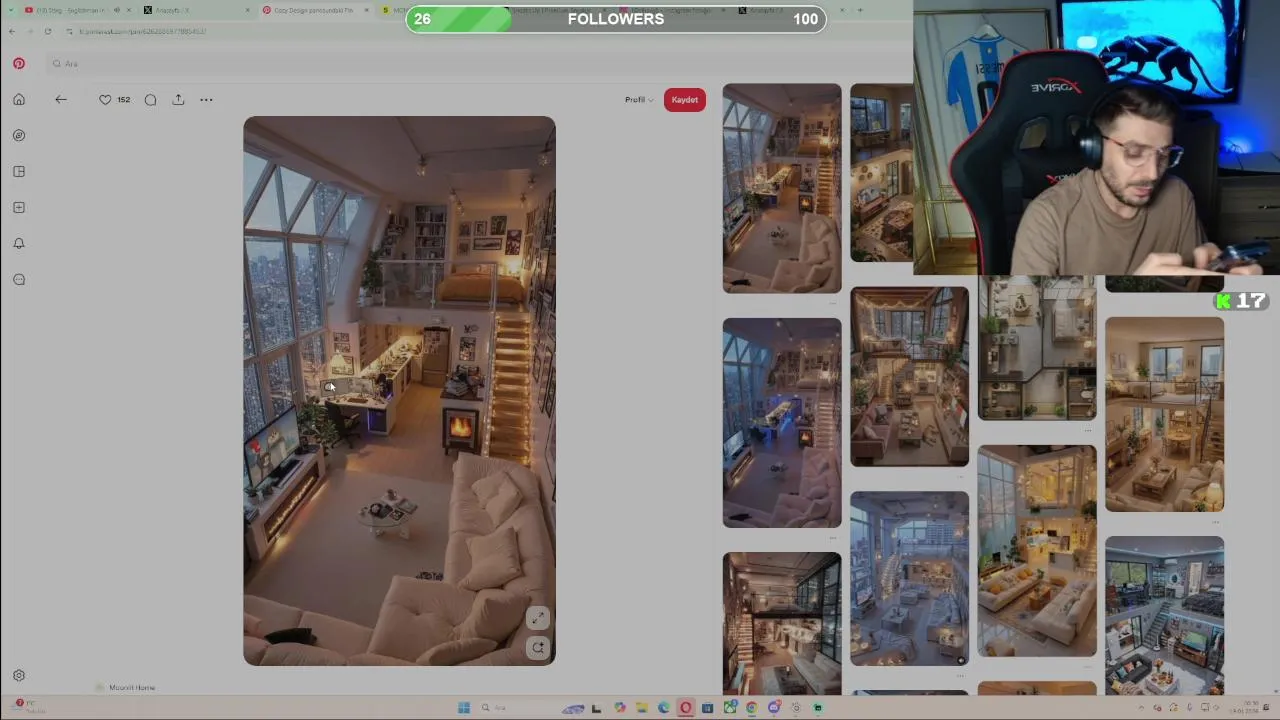This screenshot has height=720, width=1280.
Task: Open the boards icon in the sidebar
Action: (x=19, y=171)
